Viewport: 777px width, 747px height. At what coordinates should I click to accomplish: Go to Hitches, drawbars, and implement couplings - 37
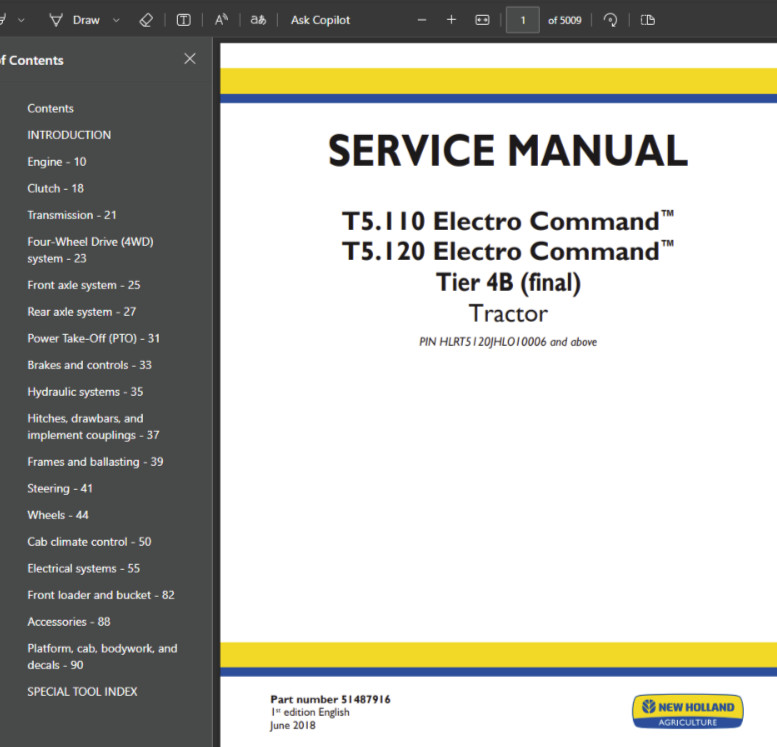click(93, 427)
